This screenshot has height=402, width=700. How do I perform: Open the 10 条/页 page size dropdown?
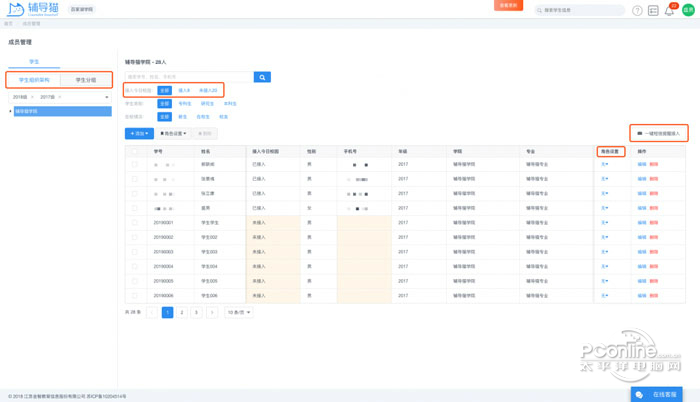pyautogui.click(x=239, y=312)
